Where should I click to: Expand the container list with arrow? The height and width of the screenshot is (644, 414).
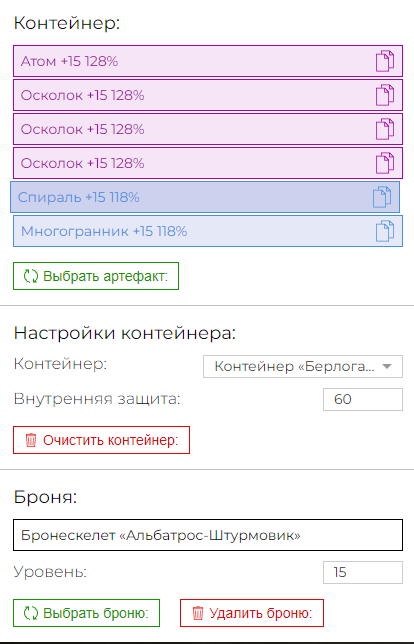tap(387, 366)
